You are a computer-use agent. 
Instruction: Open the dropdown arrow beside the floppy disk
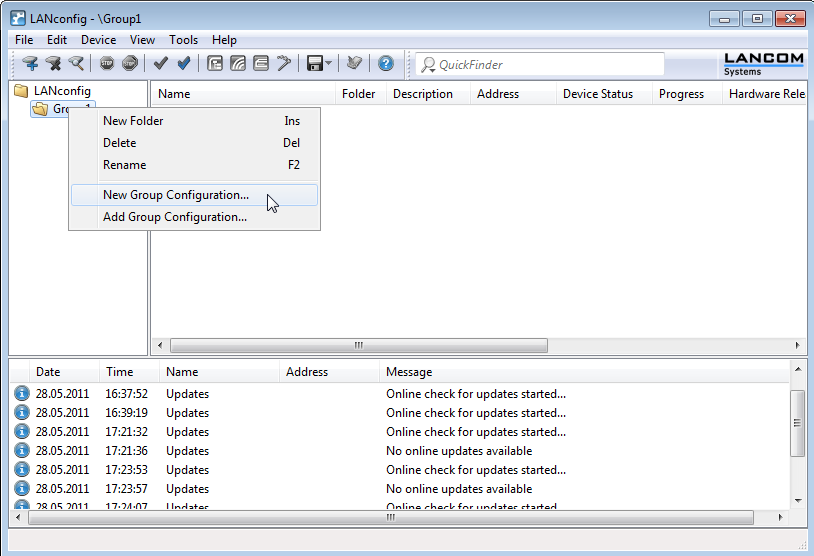[x=329, y=64]
